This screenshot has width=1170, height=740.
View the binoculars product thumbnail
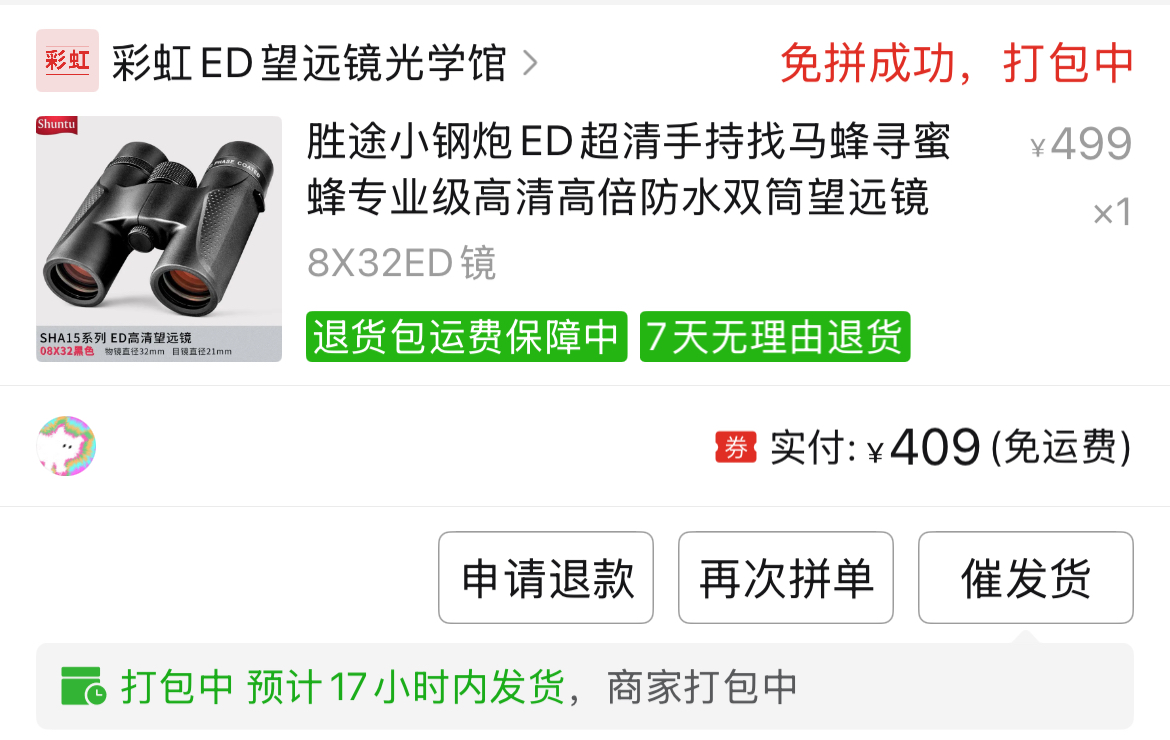[x=159, y=239]
